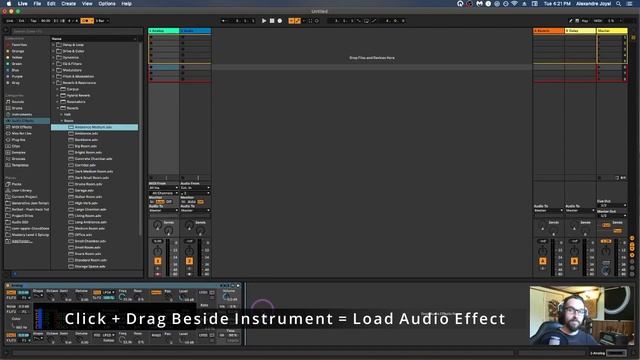Toggle browser preview headphone button
Viewport: 640px width, 360px height.
tap(6, 274)
